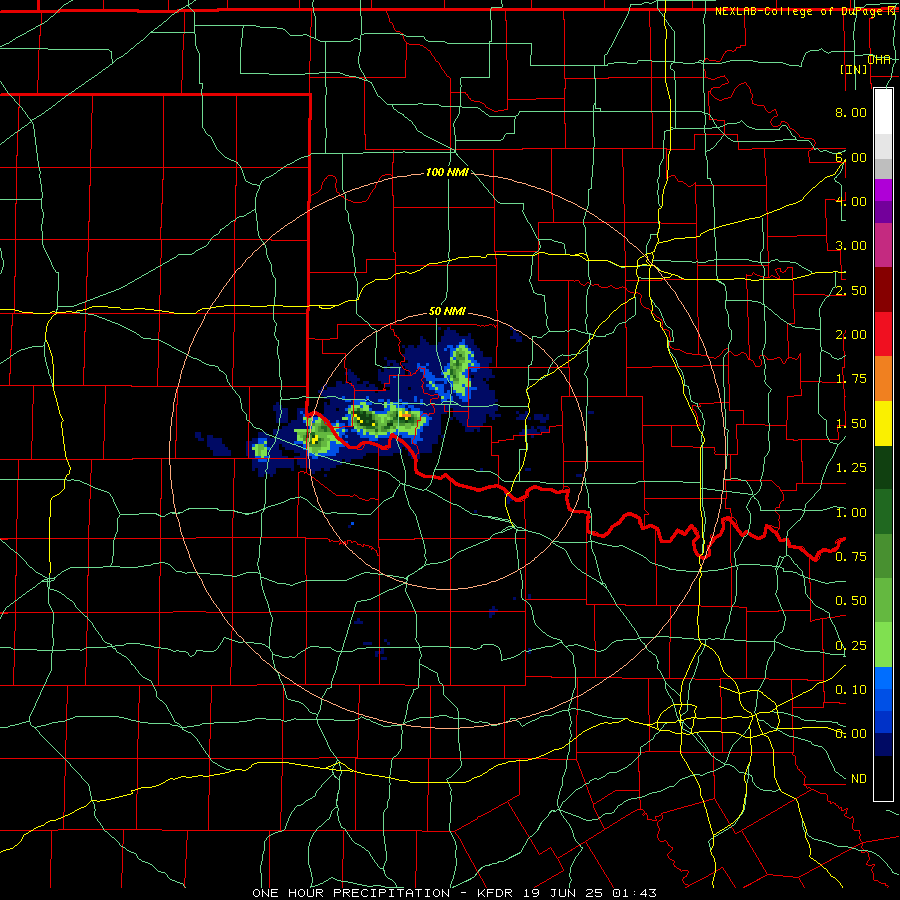Click the 100 NMI range ring label
This screenshot has width=900, height=900.
point(447,172)
